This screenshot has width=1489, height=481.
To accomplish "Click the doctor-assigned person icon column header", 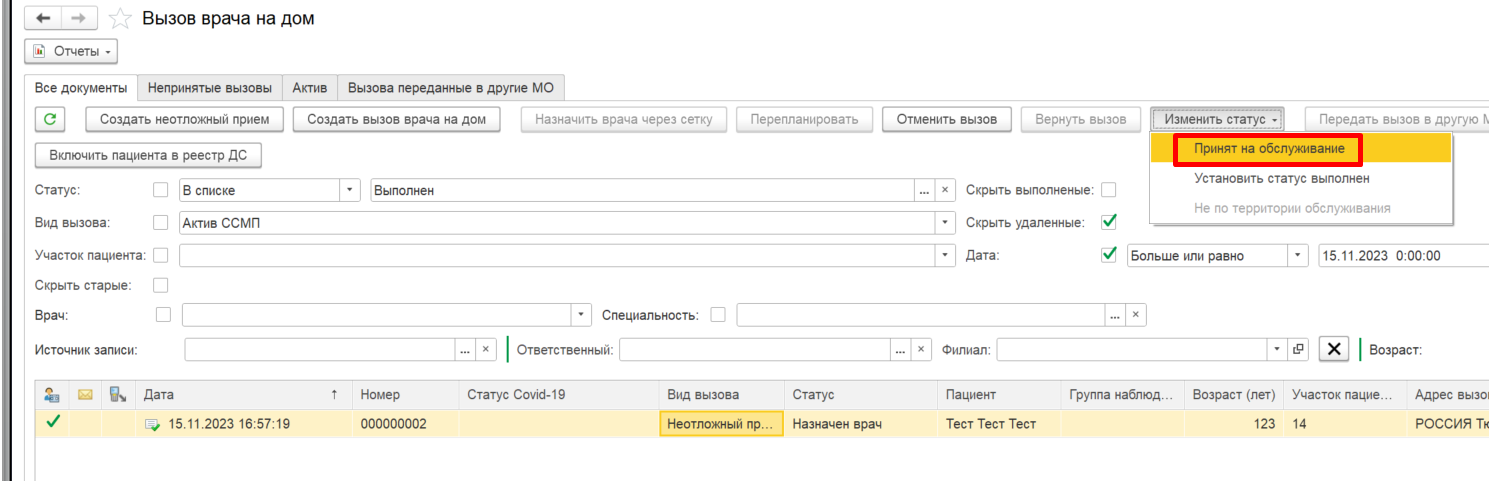I will (x=52, y=395).
